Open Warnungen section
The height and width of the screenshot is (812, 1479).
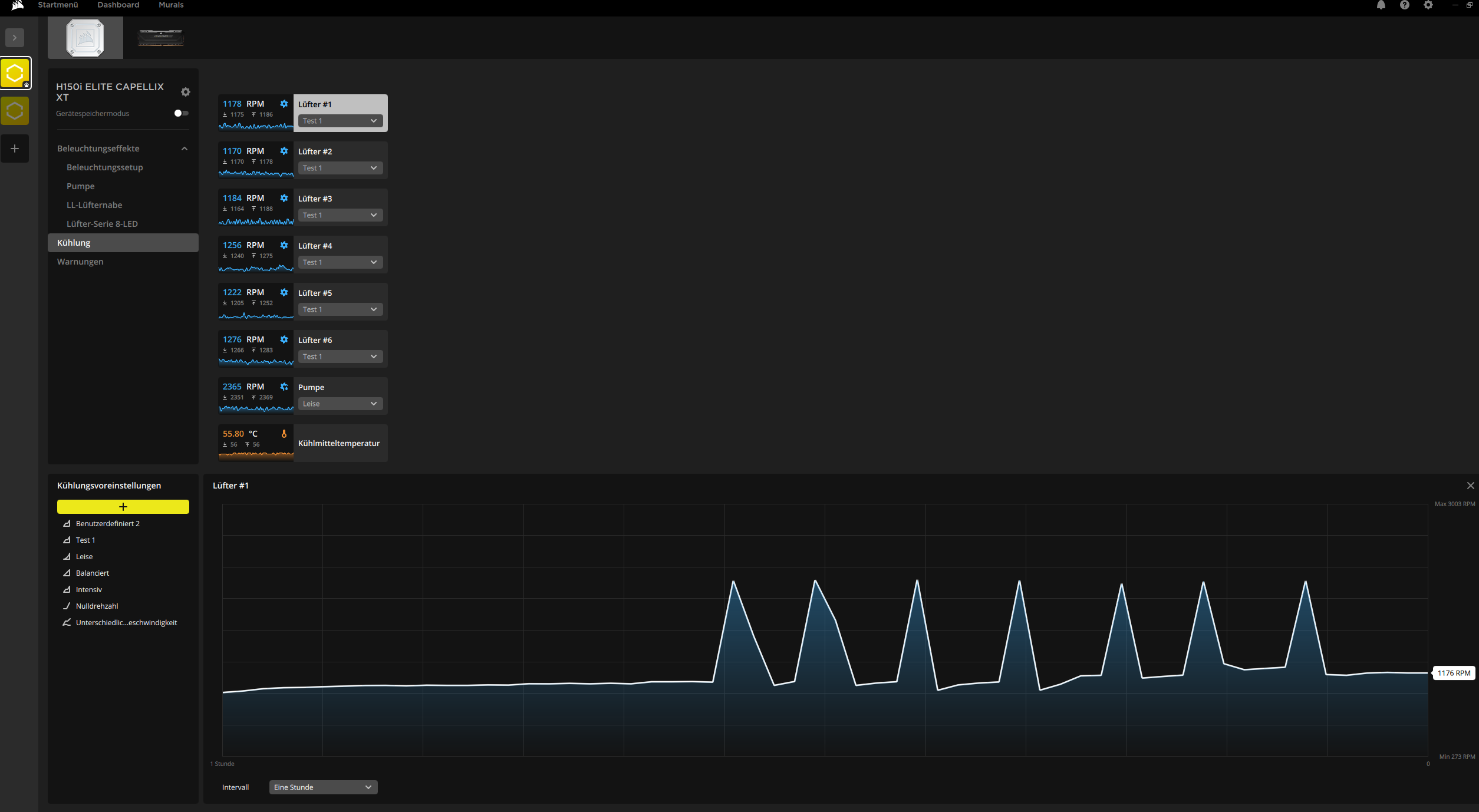coord(80,262)
